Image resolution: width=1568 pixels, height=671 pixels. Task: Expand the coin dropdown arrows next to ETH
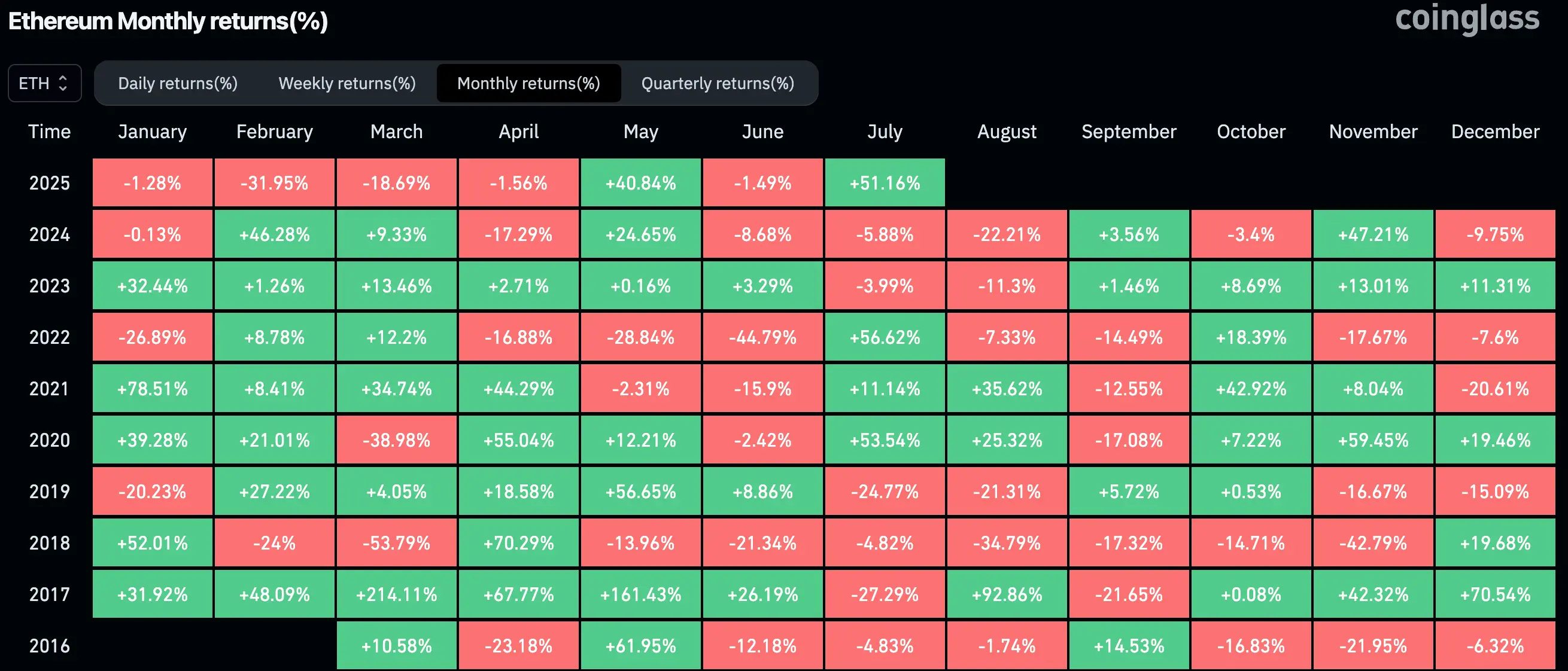point(63,83)
